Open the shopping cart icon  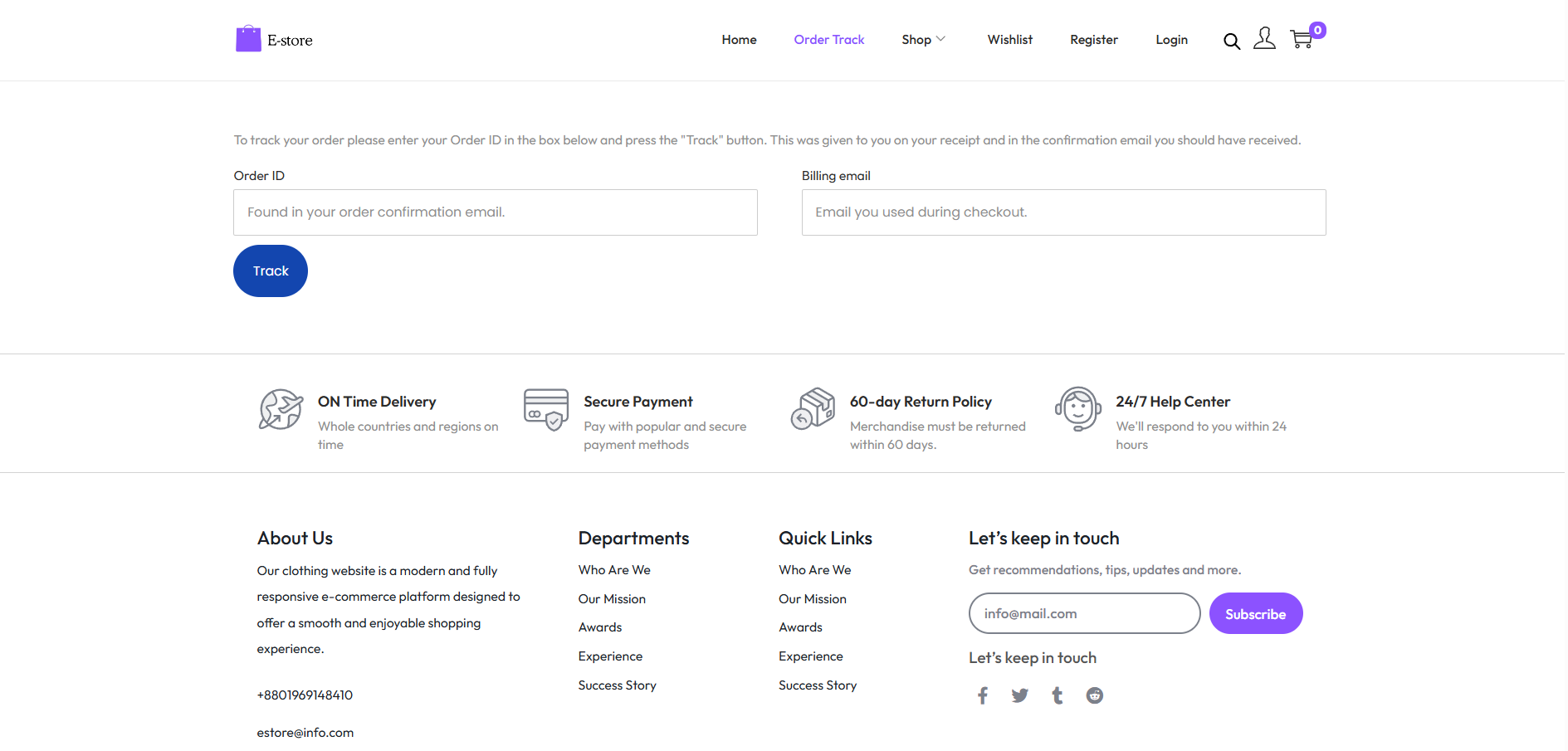(1302, 40)
